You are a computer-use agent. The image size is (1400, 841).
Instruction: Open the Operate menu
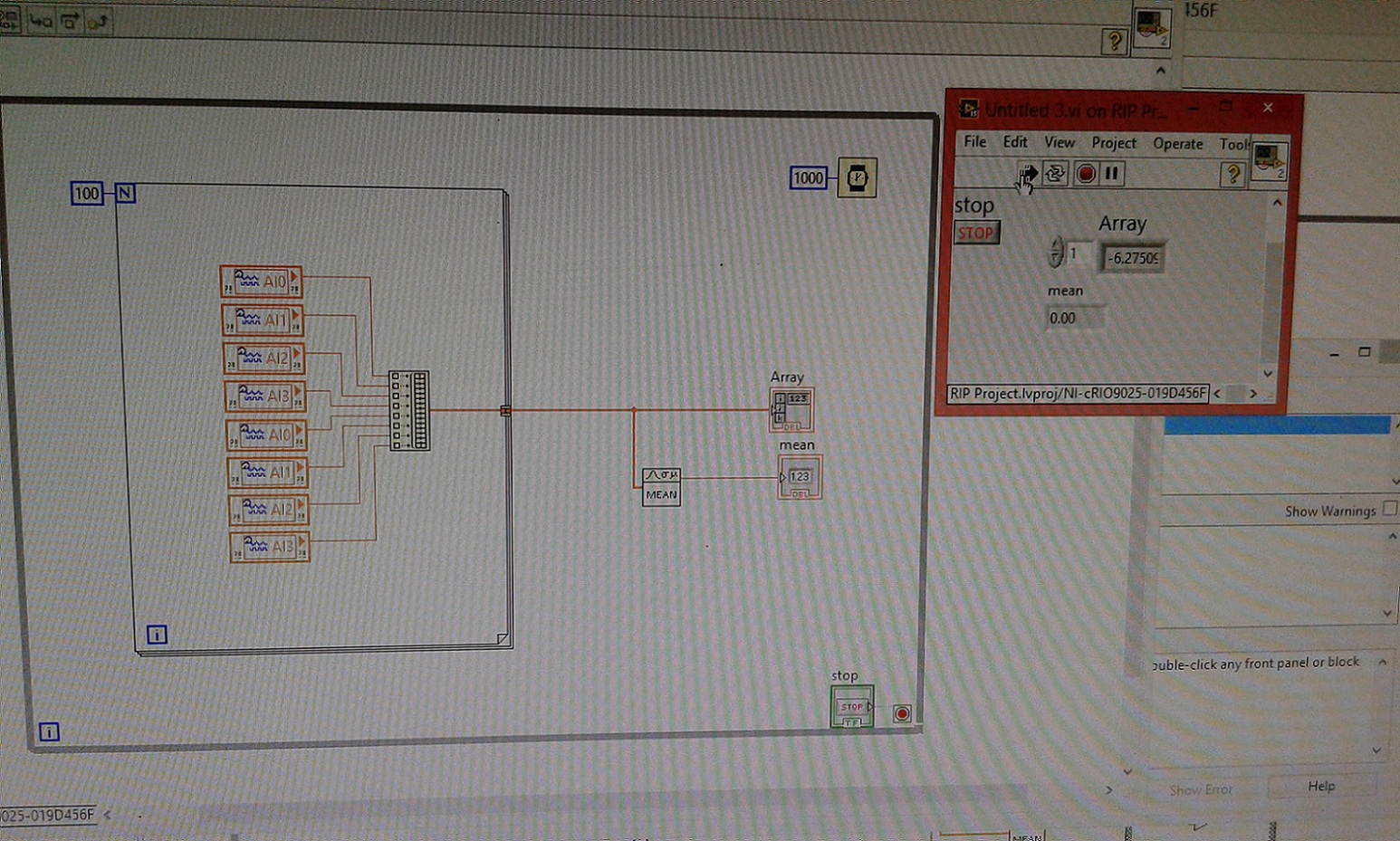click(1177, 143)
